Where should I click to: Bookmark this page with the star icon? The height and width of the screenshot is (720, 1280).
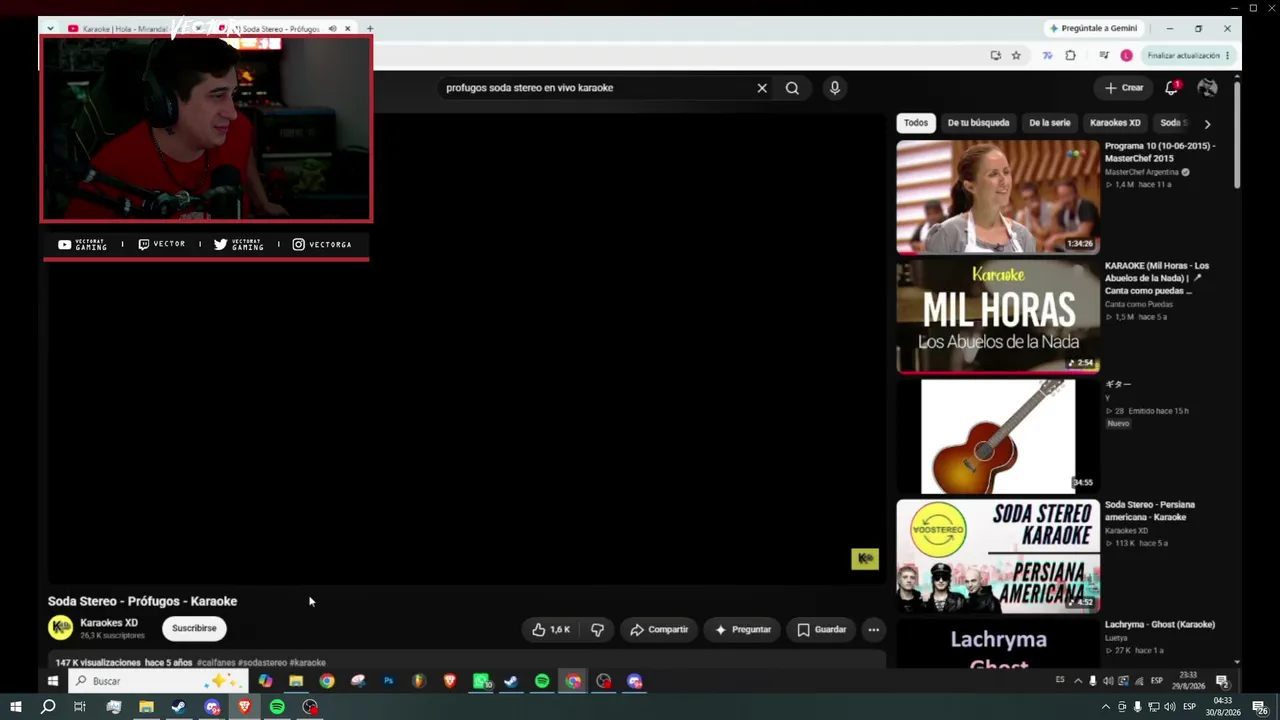(x=1016, y=56)
